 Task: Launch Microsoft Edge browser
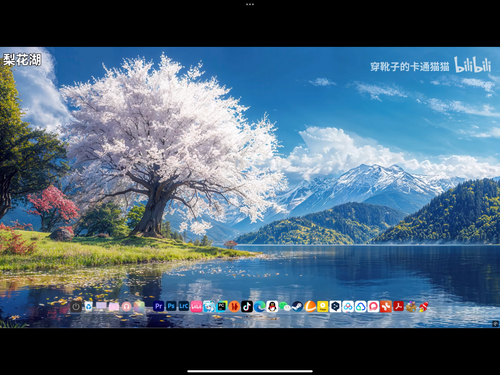coord(260,306)
